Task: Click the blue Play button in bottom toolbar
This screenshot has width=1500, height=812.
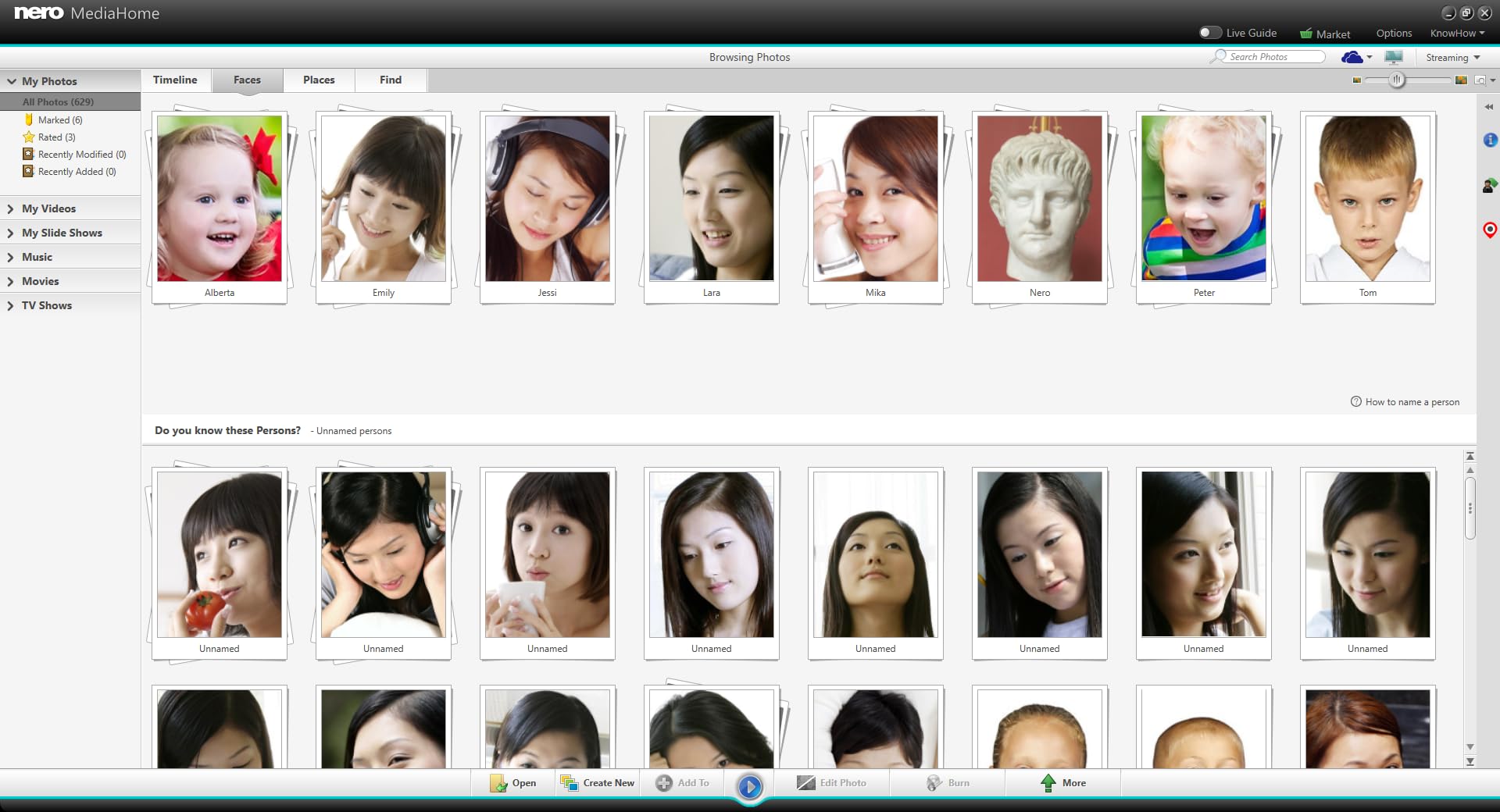Action: coord(750,786)
